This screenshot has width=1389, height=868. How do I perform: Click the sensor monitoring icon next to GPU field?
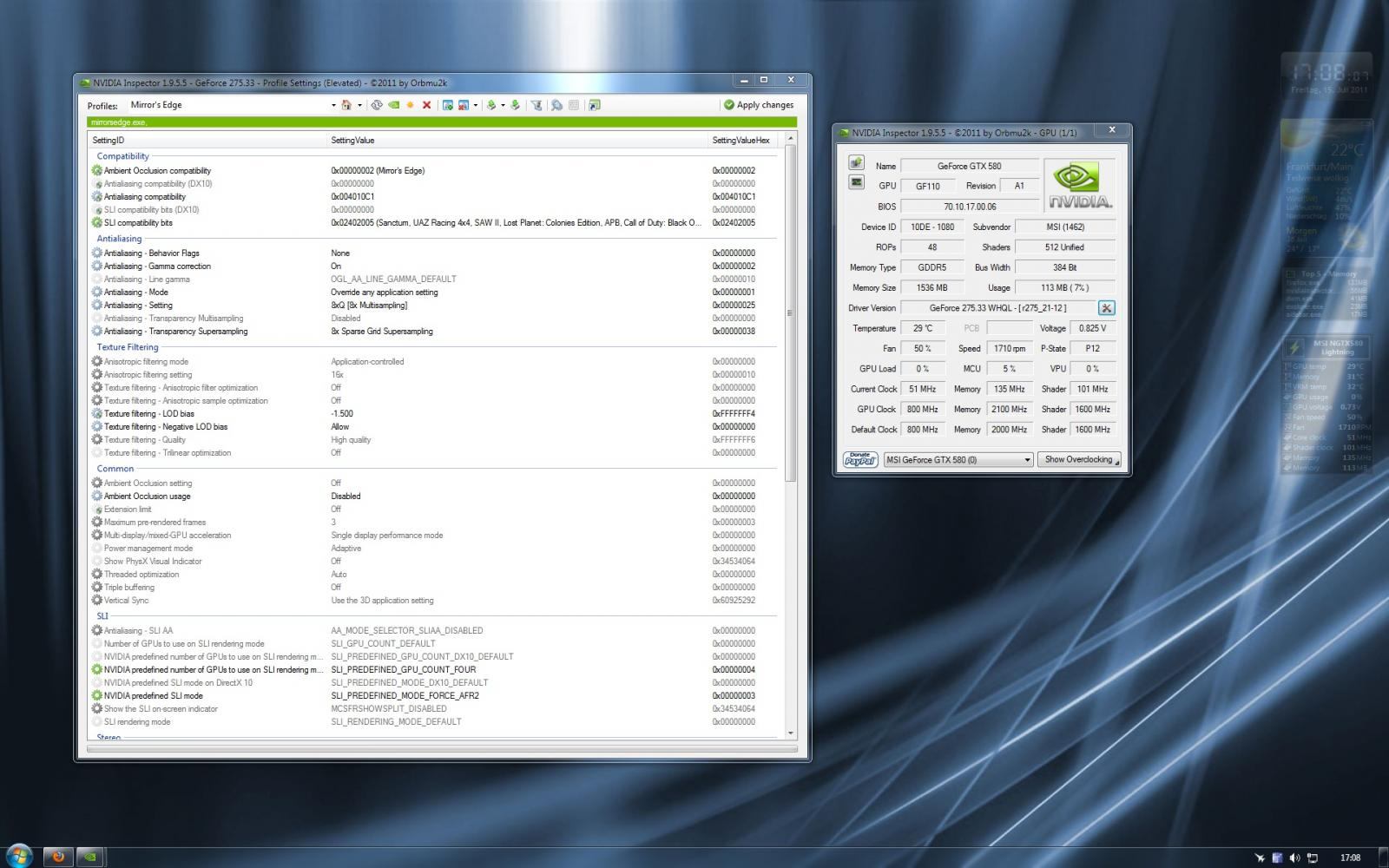tap(857, 182)
